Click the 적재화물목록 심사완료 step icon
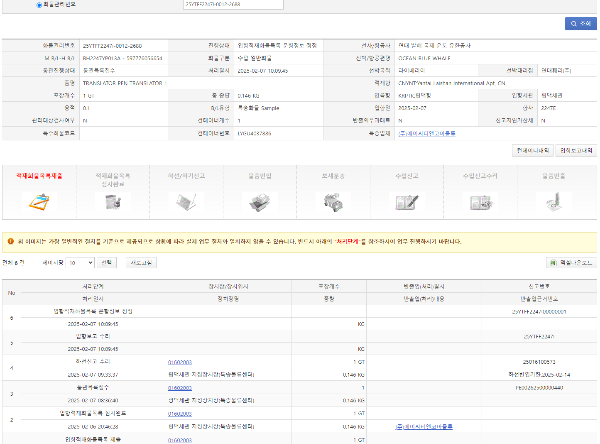Screen dimensions: 600x444 click(x=113, y=202)
